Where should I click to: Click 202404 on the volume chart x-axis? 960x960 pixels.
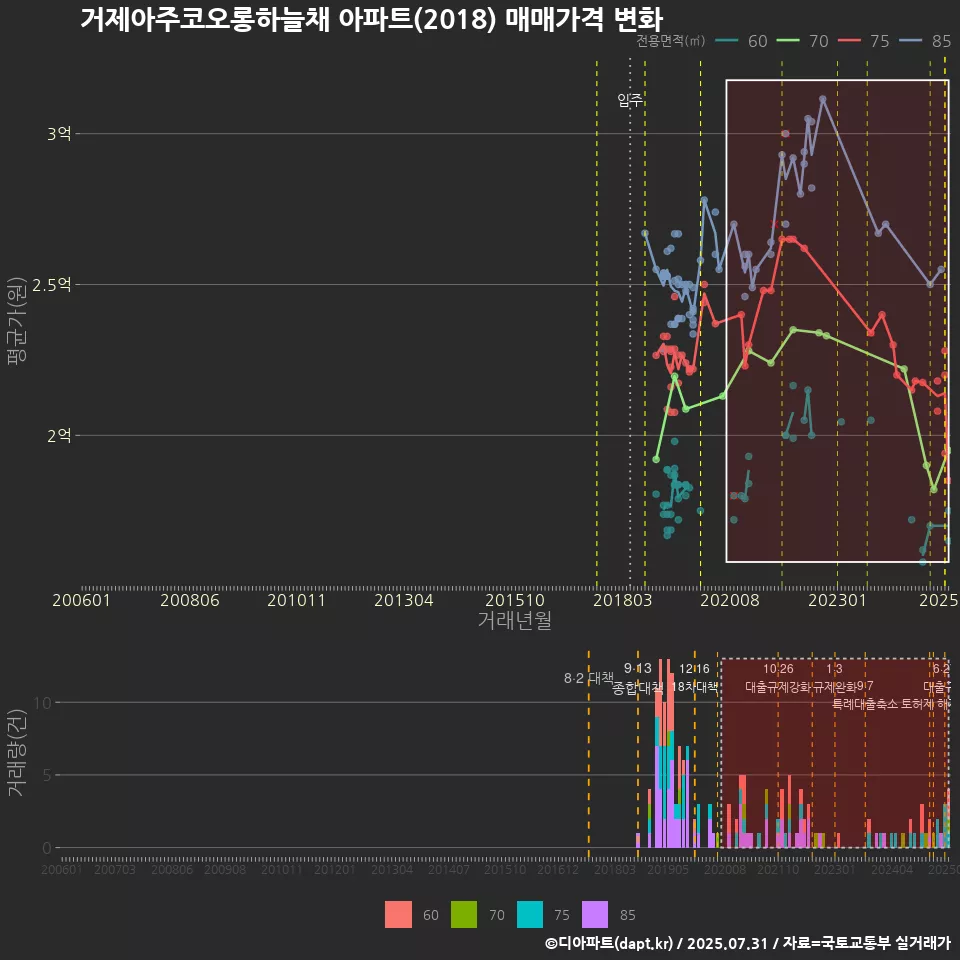(x=892, y=869)
